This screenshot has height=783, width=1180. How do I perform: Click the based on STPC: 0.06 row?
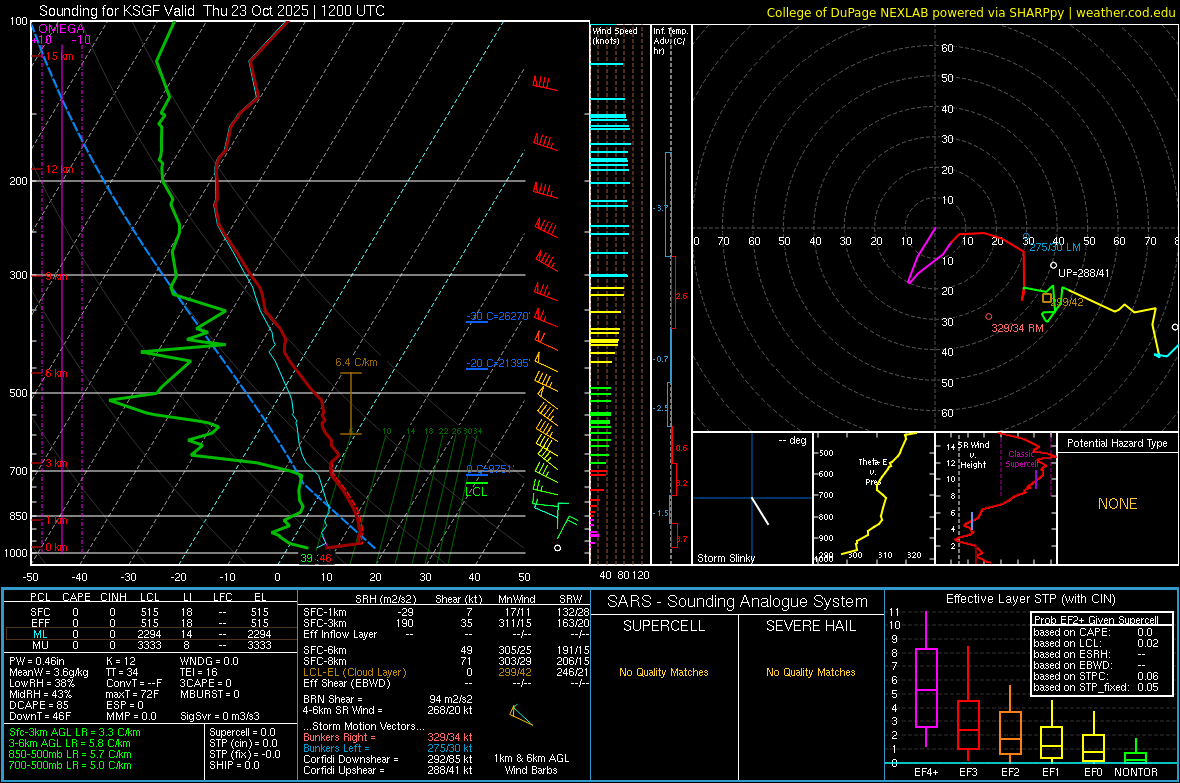[x=1096, y=676]
